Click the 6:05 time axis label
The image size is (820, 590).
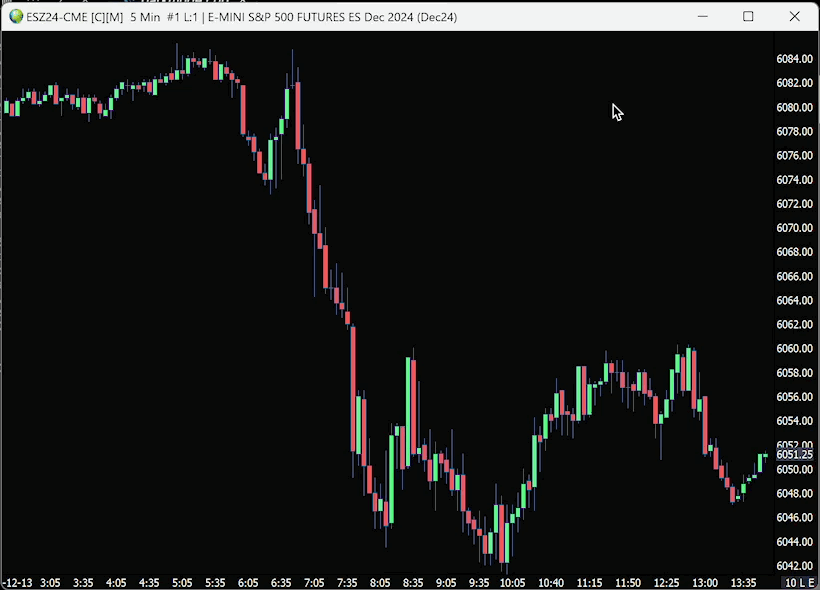pos(248,583)
